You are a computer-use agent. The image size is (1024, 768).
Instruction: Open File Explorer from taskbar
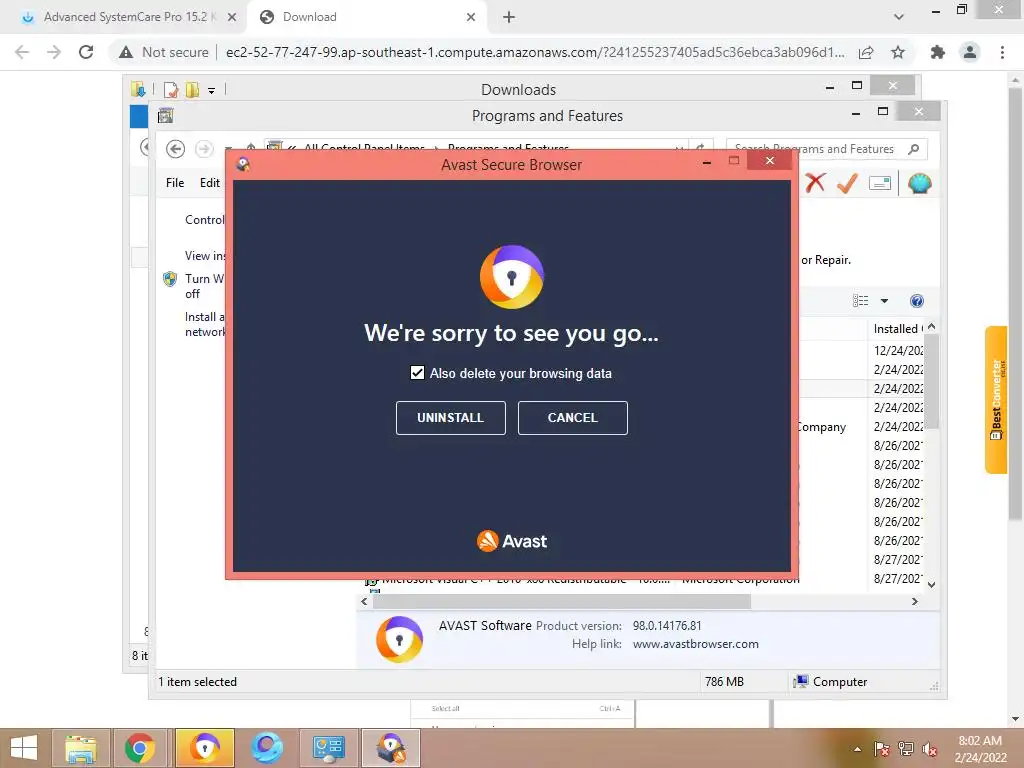pyautogui.click(x=81, y=748)
